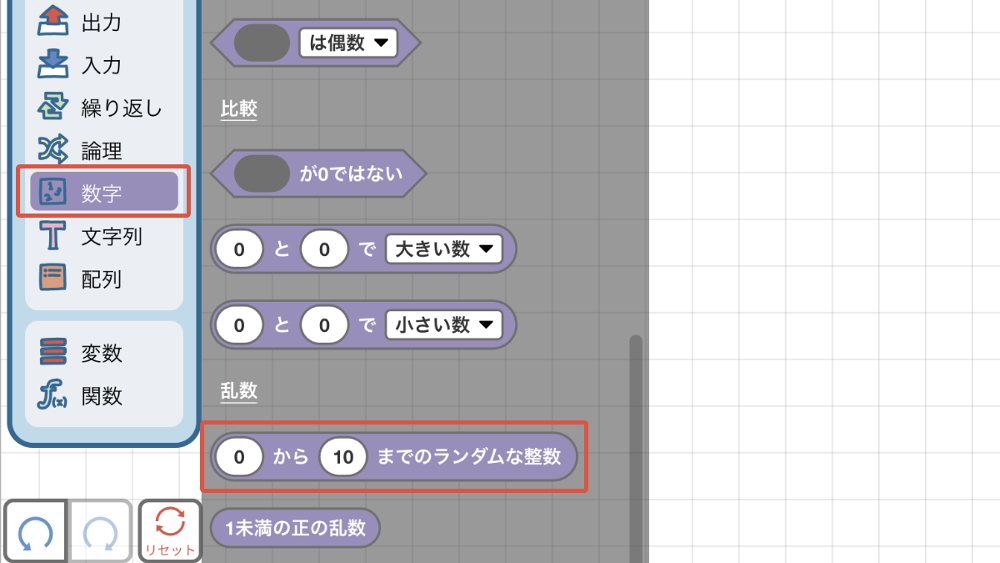
Task: Click the 0 field in random integer block
Action: (239, 457)
